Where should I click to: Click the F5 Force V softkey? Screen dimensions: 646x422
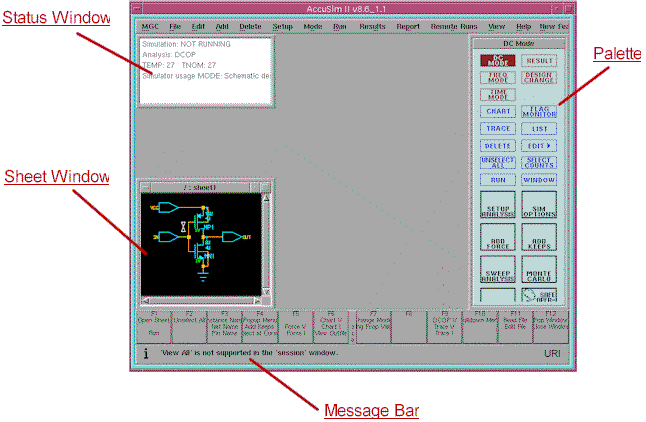296,326
